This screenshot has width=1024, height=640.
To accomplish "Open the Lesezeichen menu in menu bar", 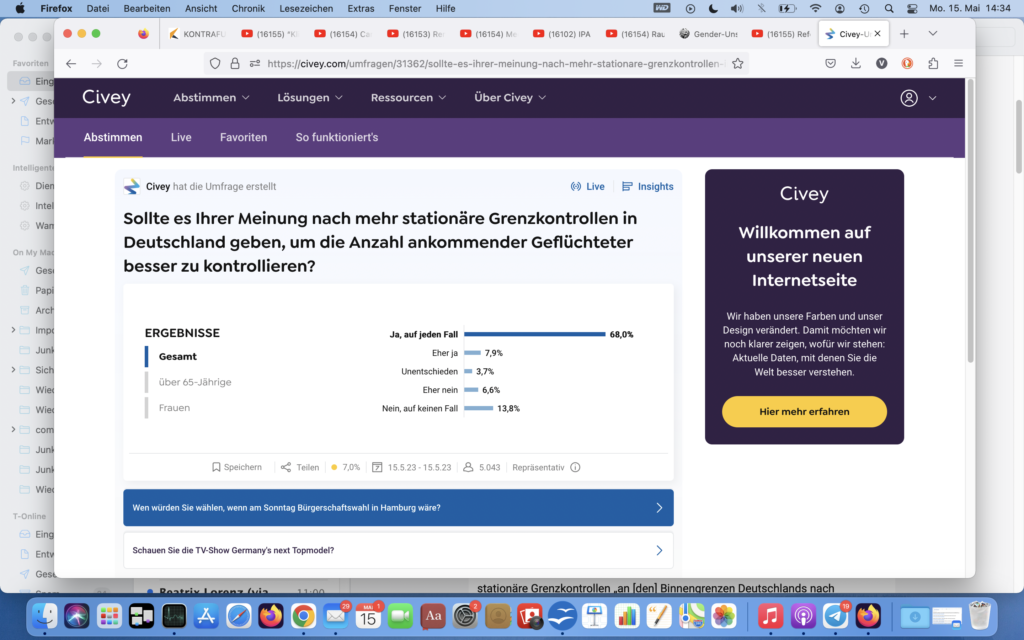I will tap(308, 8).
